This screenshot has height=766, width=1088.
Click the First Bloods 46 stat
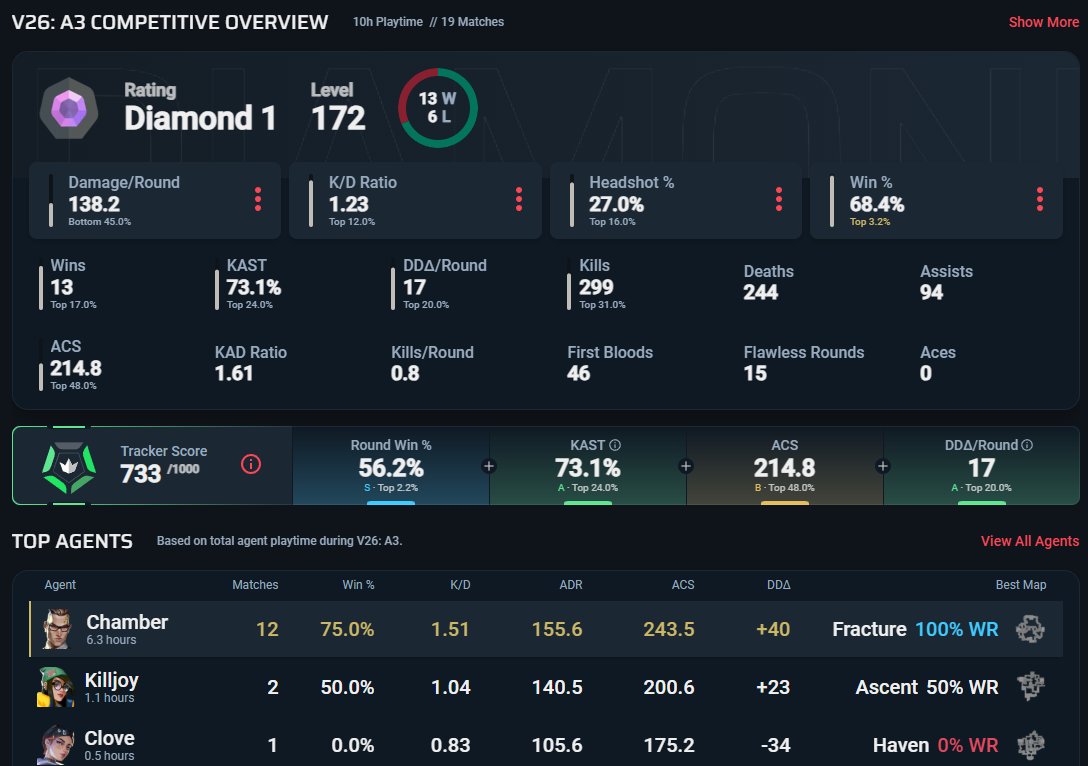coord(610,363)
